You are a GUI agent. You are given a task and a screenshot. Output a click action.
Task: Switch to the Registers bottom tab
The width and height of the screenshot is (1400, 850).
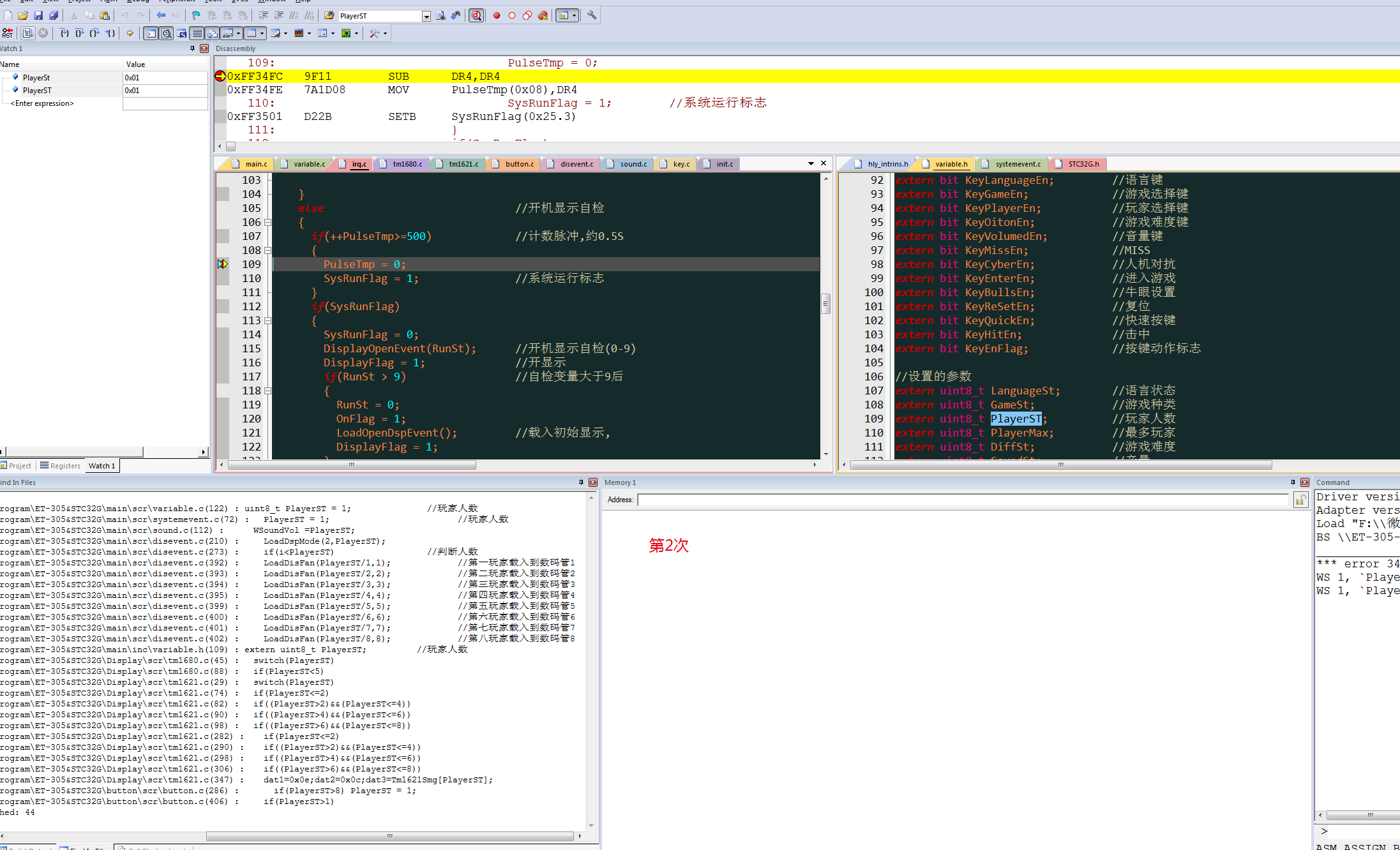point(61,466)
